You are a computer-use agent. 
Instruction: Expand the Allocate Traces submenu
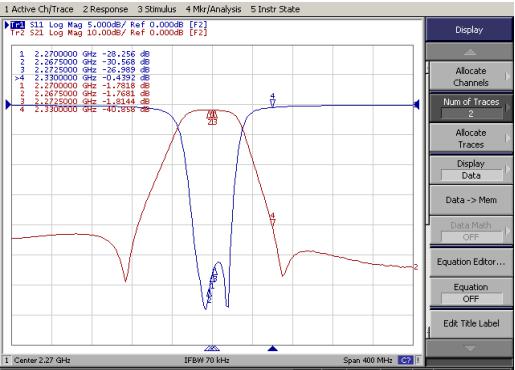[471, 138]
